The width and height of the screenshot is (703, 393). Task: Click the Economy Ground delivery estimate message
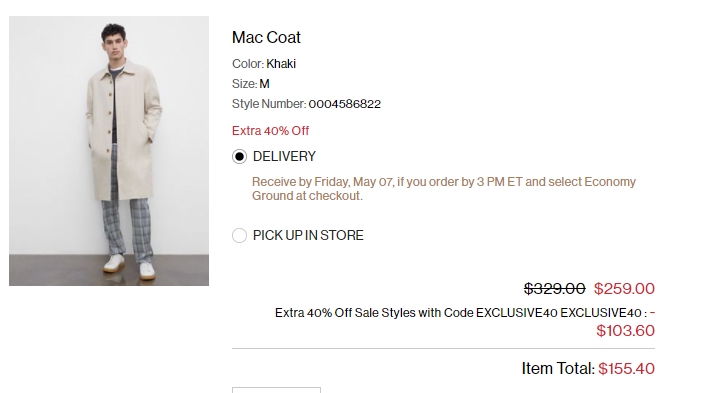coord(444,189)
